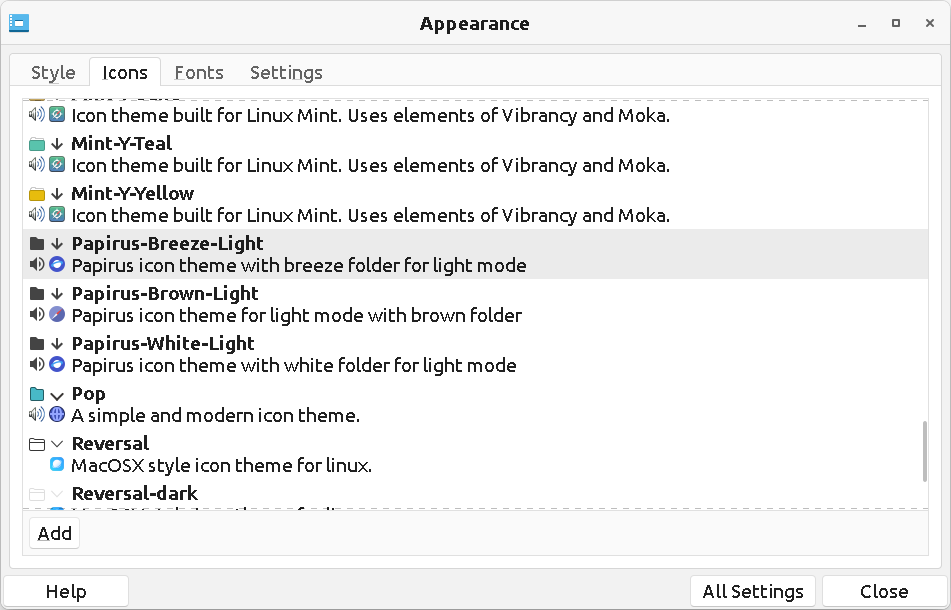Image resolution: width=951 pixels, height=610 pixels.
Task: Click the browser preview icon in the Papirus-Brown-Light row
Action: point(57,315)
